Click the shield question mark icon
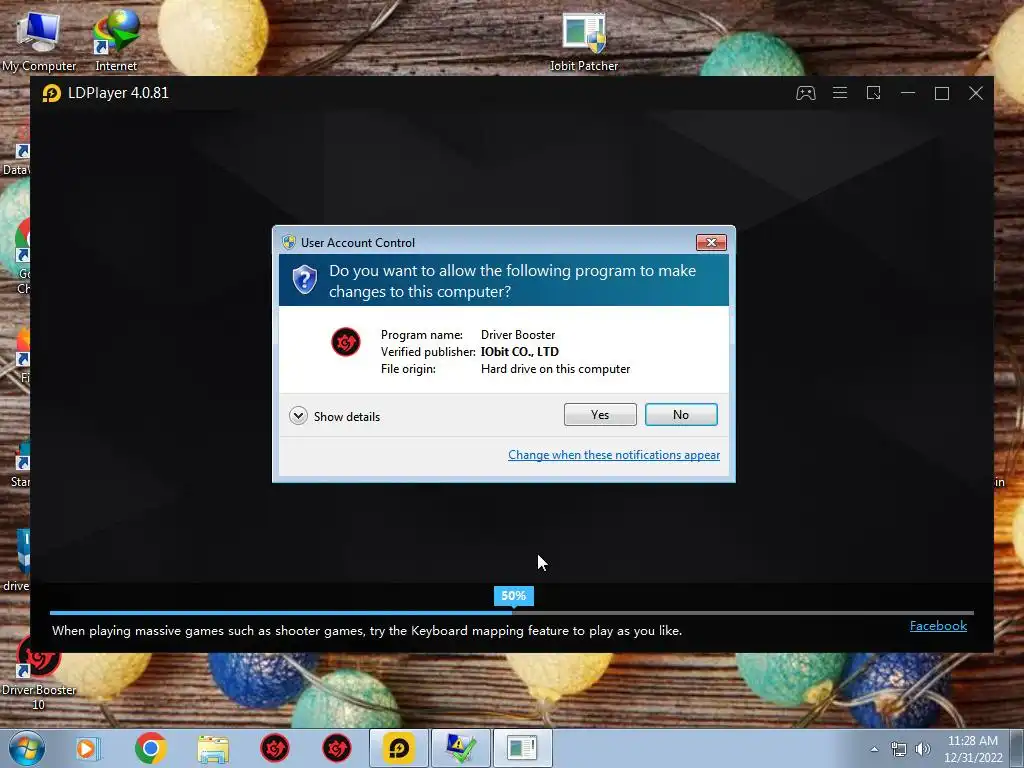Image resolution: width=1024 pixels, height=768 pixels. [x=304, y=280]
